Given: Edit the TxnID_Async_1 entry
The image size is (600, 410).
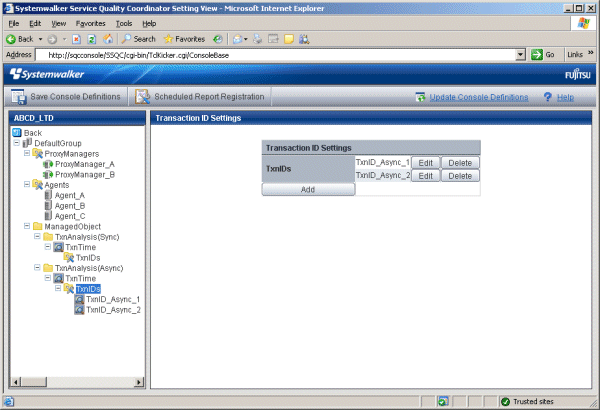Looking at the screenshot, I should 425,162.
